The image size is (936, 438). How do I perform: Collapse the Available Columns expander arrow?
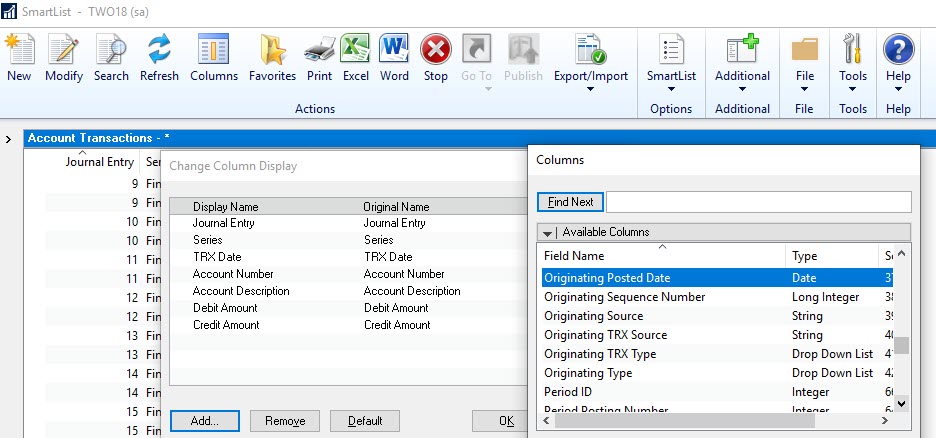pos(547,232)
